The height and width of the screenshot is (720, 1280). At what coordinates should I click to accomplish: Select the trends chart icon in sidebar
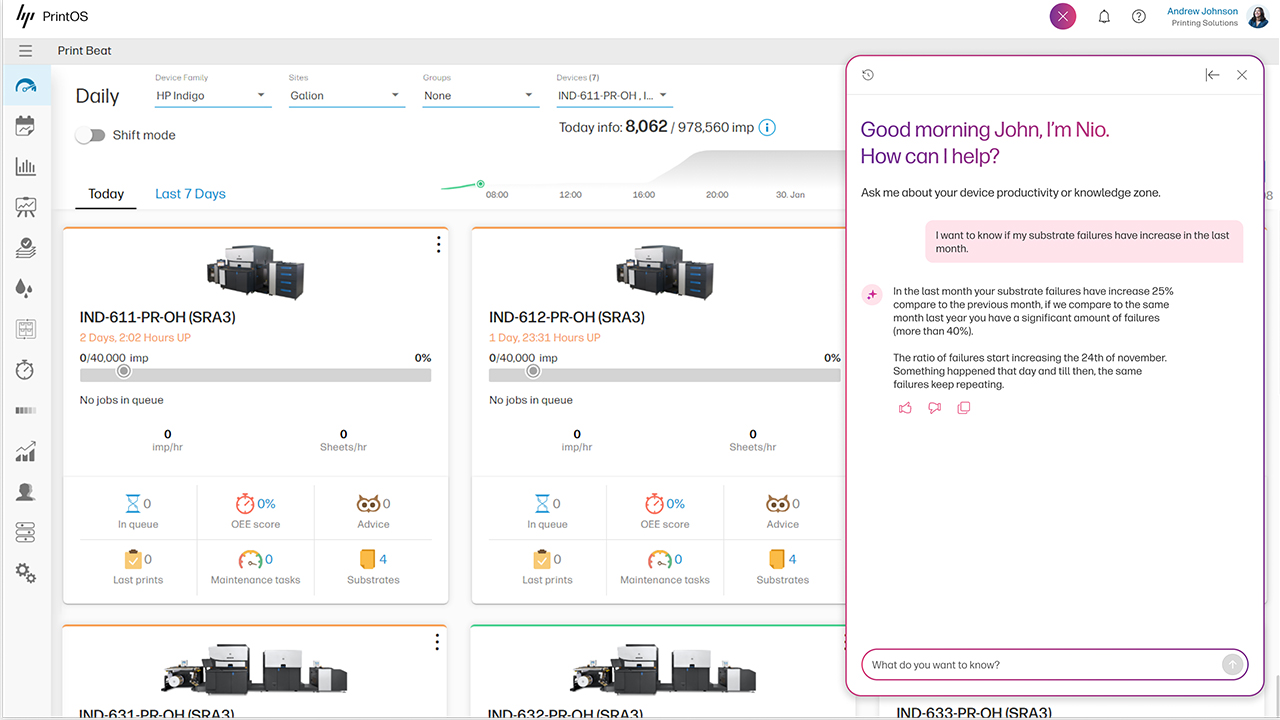click(25, 451)
